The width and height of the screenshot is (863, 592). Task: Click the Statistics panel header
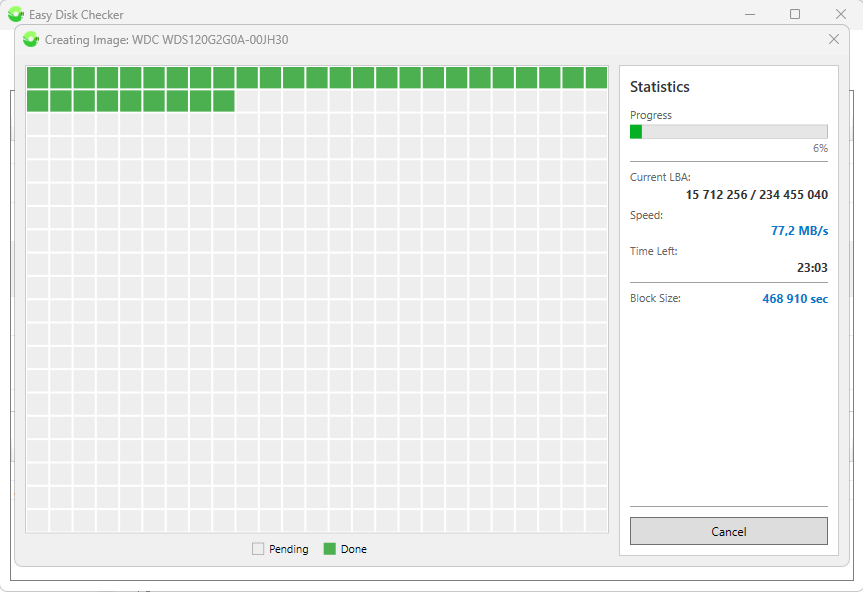[x=661, y=87]
